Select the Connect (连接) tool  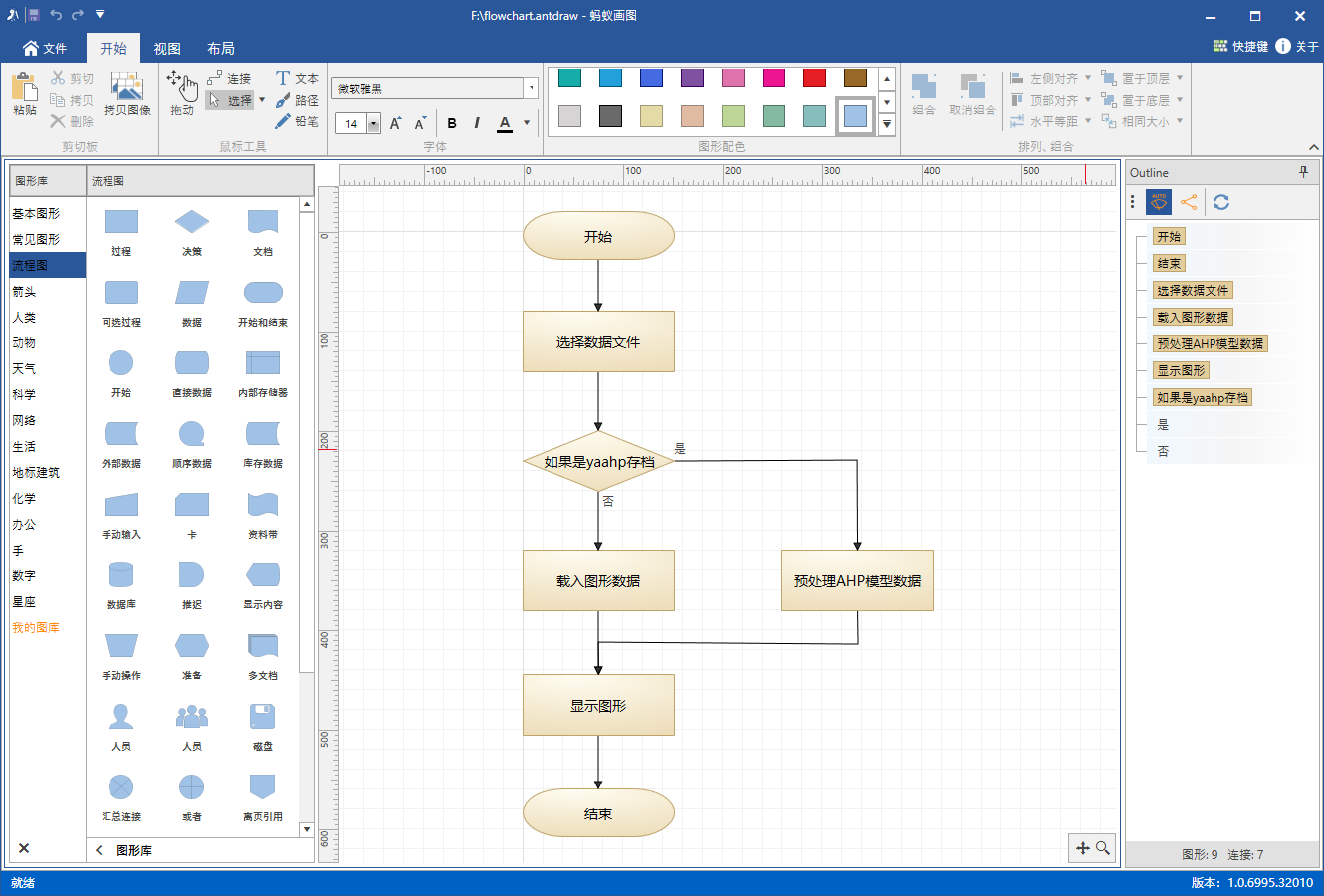[230, 78]
